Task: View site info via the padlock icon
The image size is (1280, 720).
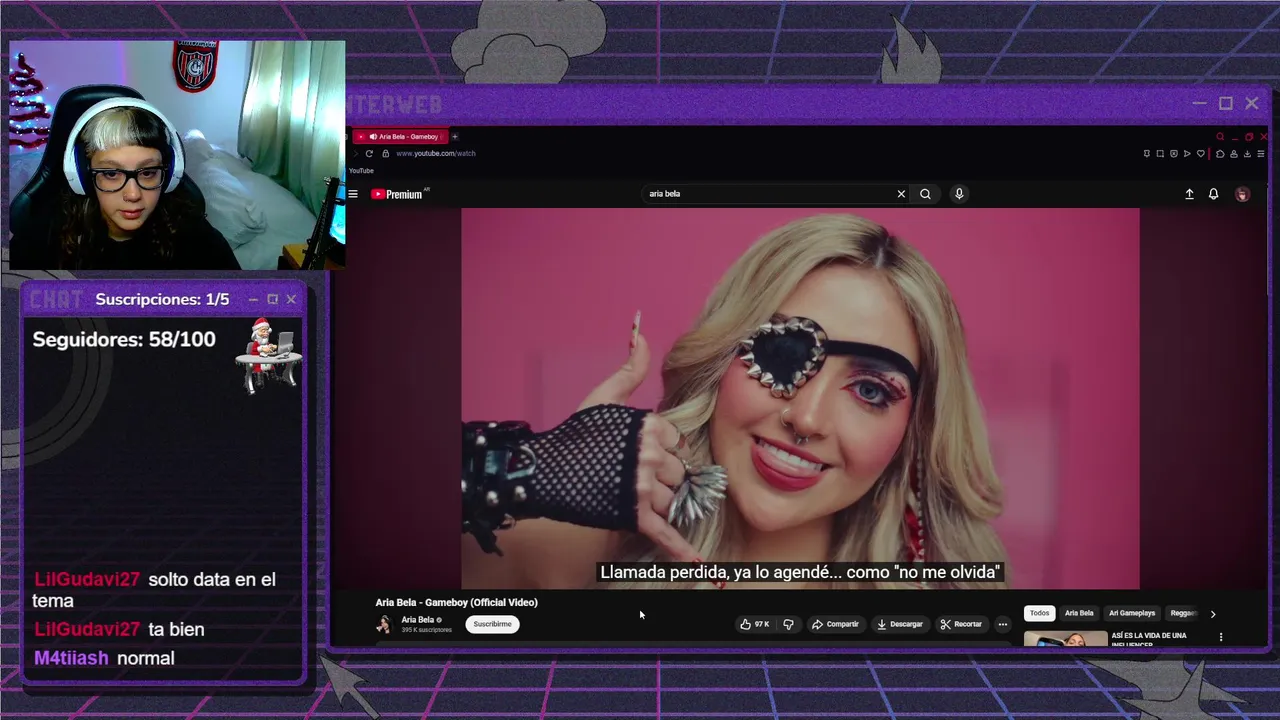Action: [x=385, y=153]
